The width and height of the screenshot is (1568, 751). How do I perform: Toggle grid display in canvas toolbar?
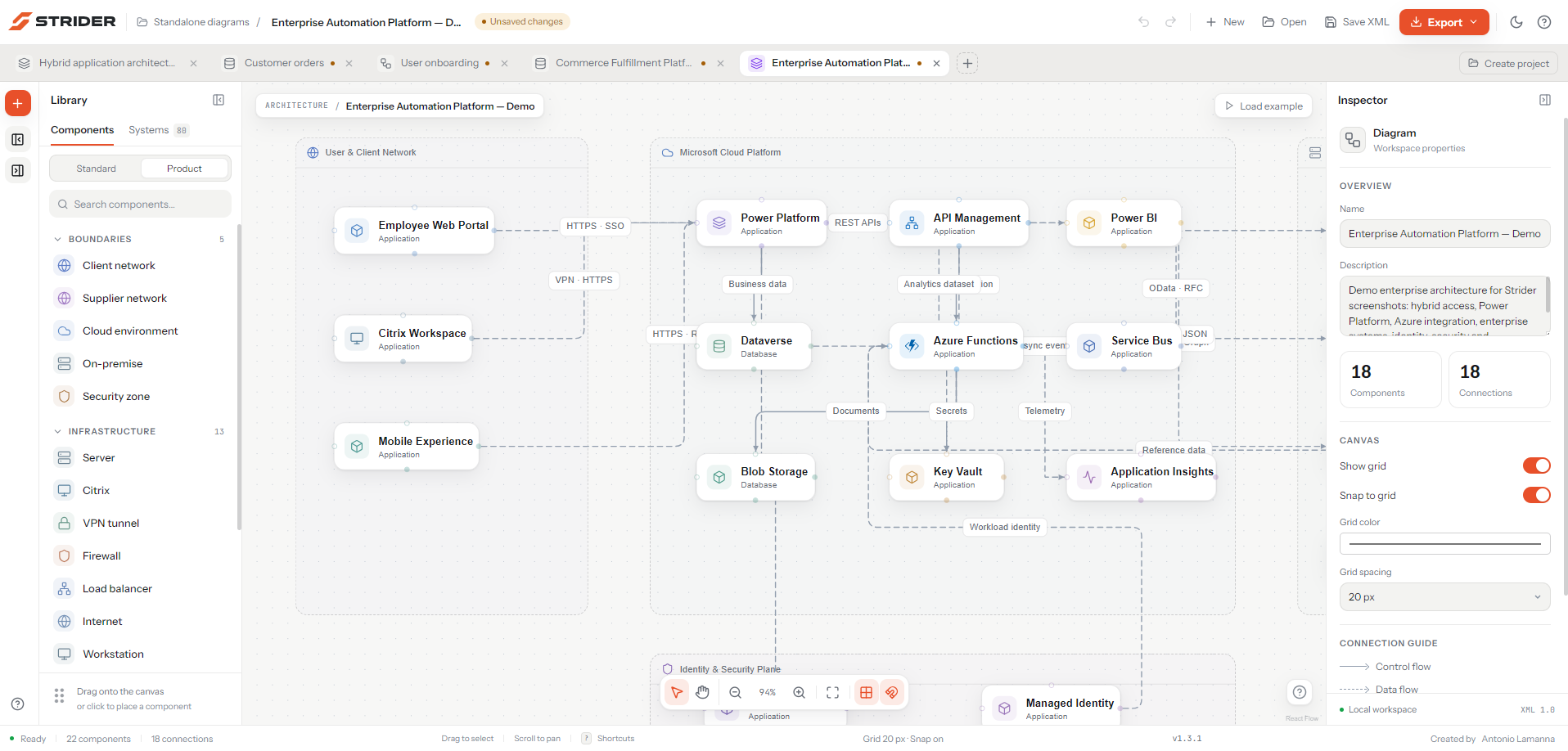coord(866,692)
